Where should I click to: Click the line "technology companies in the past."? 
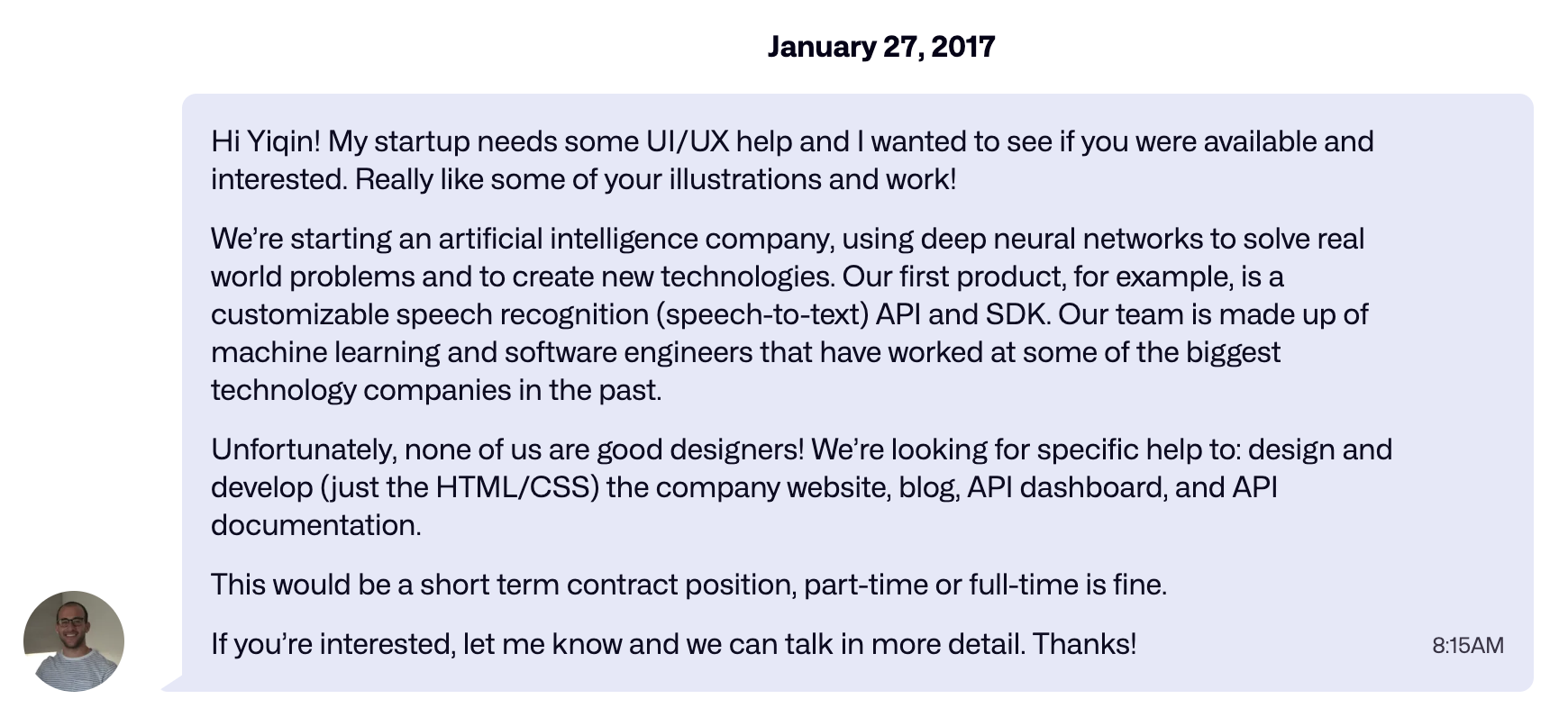(436, 390)
